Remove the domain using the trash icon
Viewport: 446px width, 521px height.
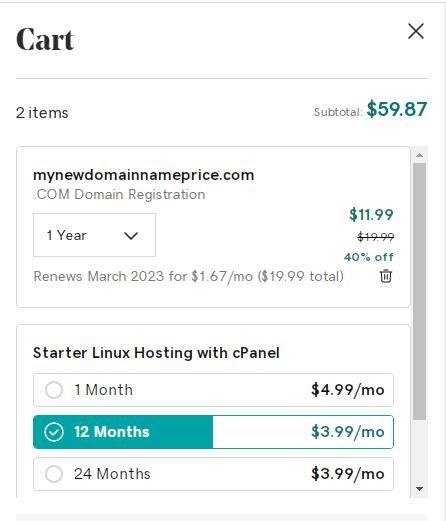coord(386,276)
